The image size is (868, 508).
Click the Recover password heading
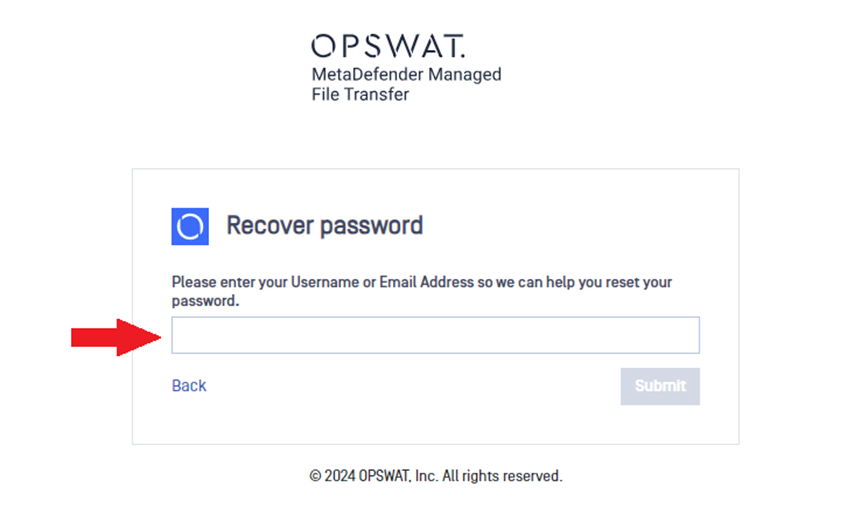coord(324,226)
